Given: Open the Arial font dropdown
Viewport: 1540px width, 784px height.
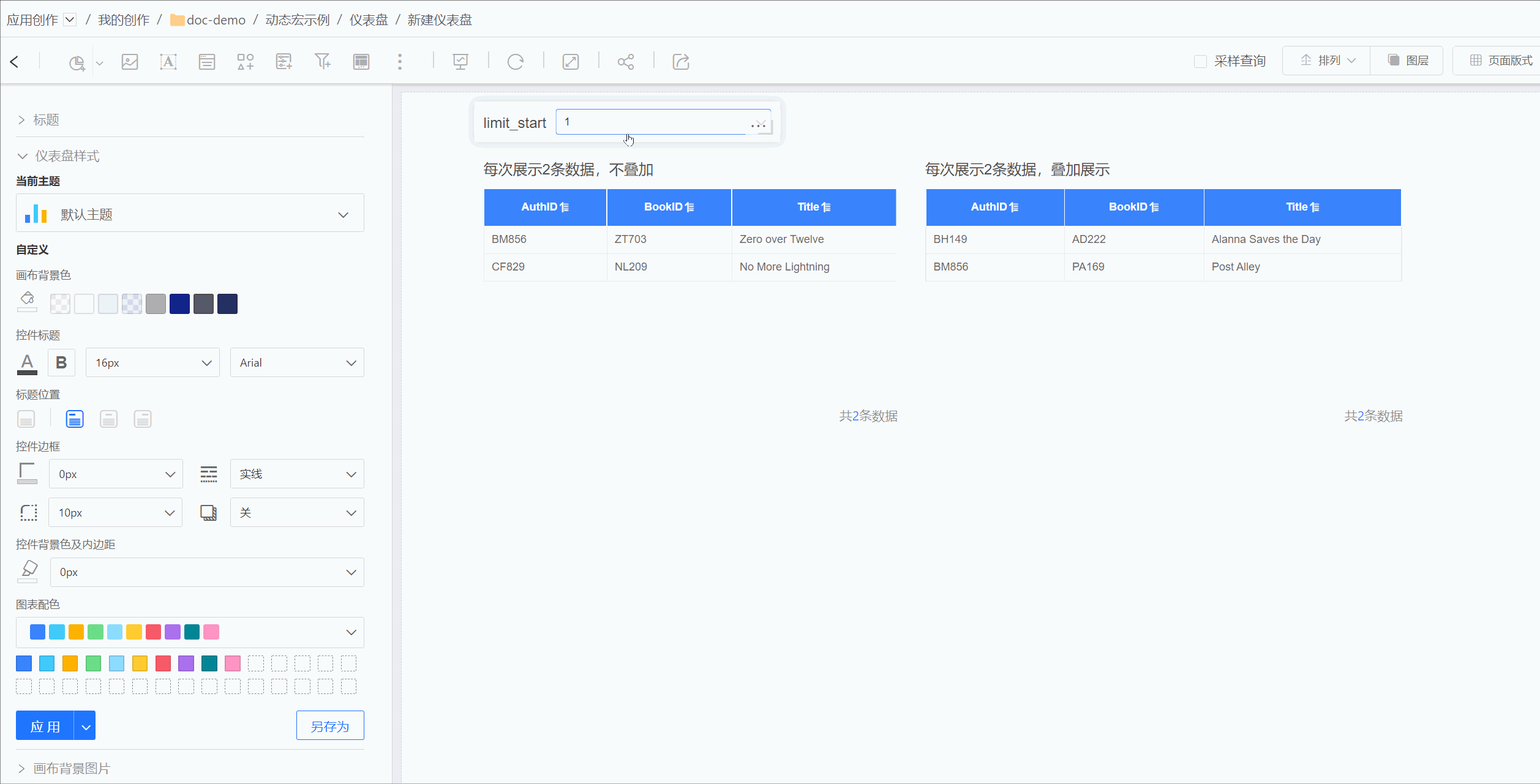Looking at the screenshot, I should 297,362.
